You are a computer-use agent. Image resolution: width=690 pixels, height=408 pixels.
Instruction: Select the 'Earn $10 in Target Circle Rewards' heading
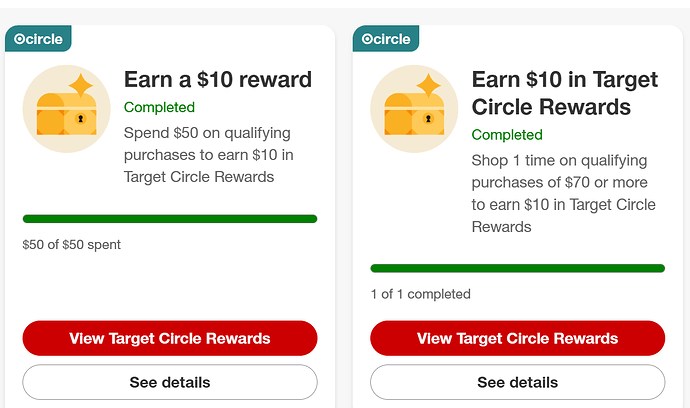(565, 93)
